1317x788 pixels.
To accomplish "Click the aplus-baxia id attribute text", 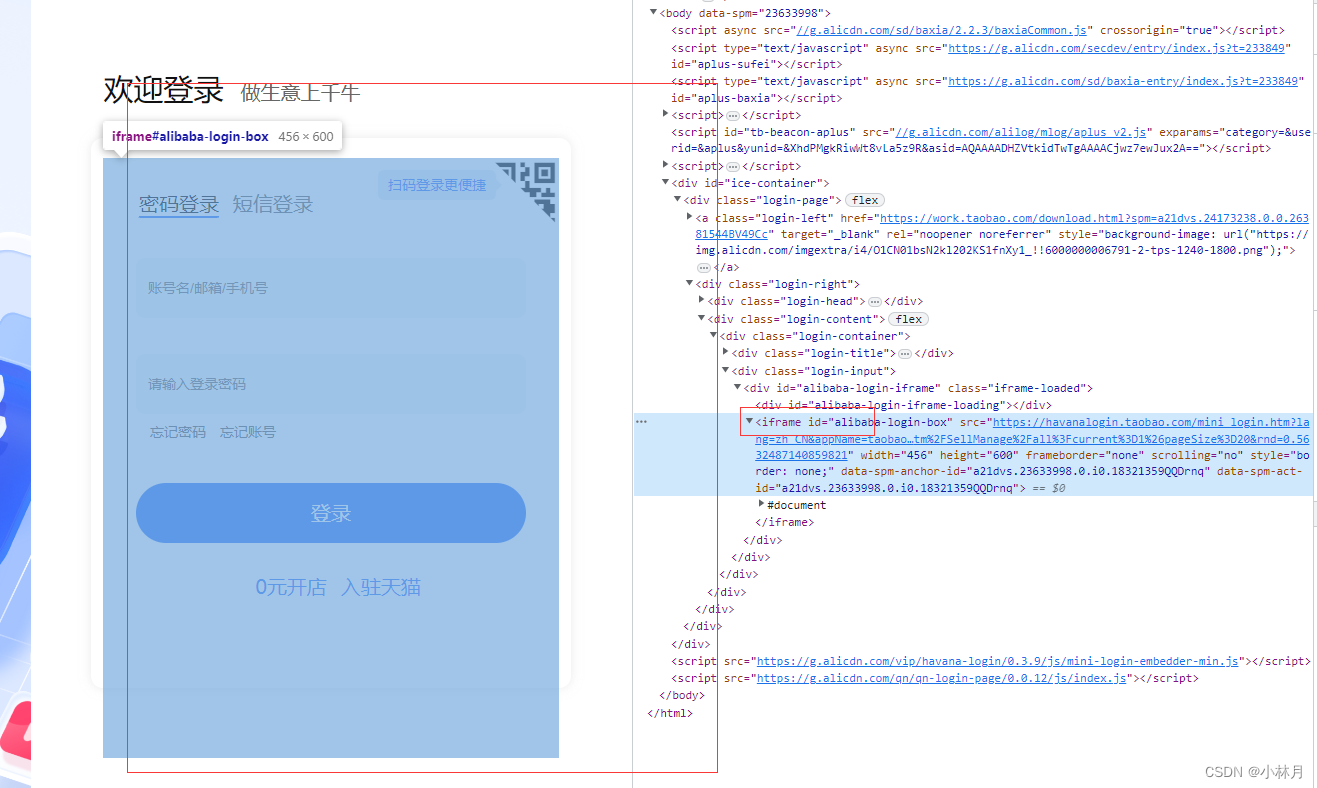I will pyautogui.click(x=728, y=98).
